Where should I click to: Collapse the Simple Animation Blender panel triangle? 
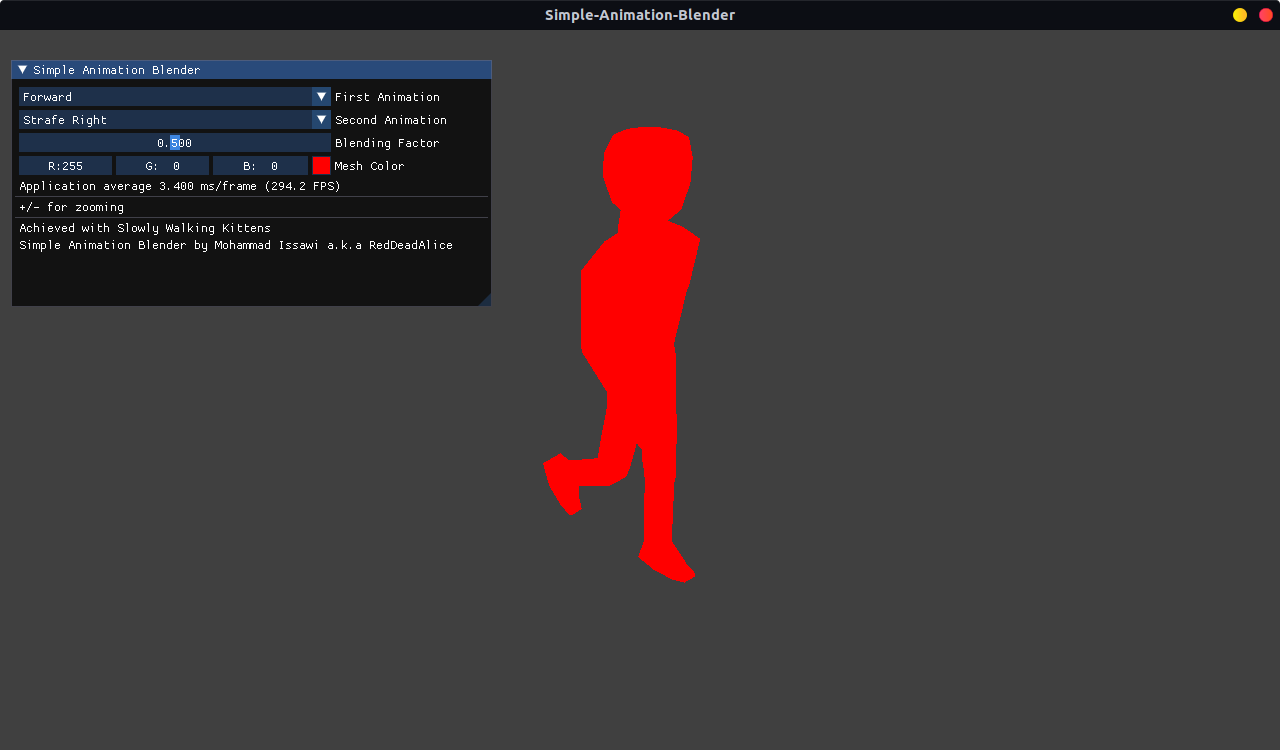click(23, 70)
